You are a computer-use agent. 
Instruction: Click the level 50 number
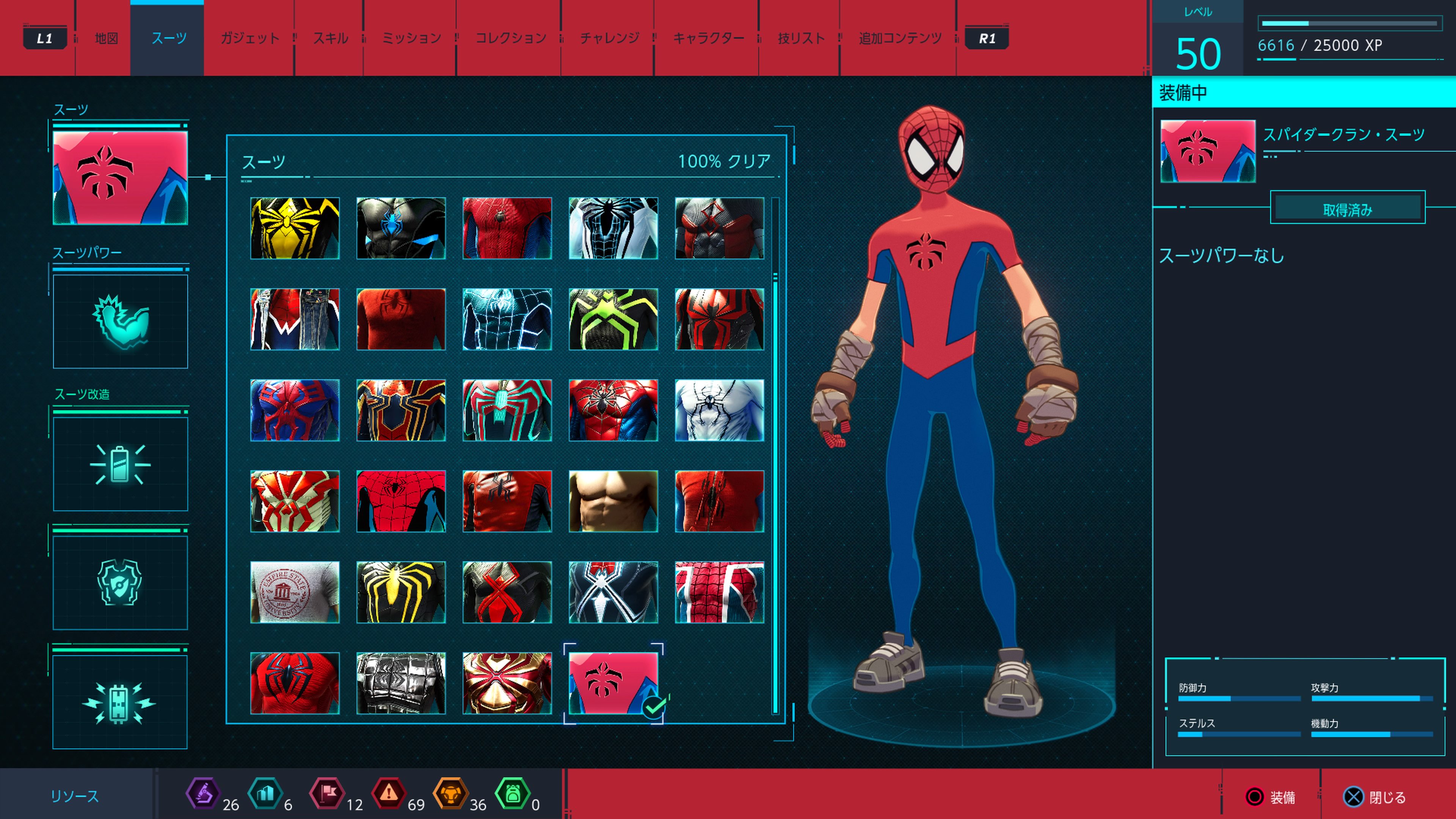click(x=1198, y=54)
